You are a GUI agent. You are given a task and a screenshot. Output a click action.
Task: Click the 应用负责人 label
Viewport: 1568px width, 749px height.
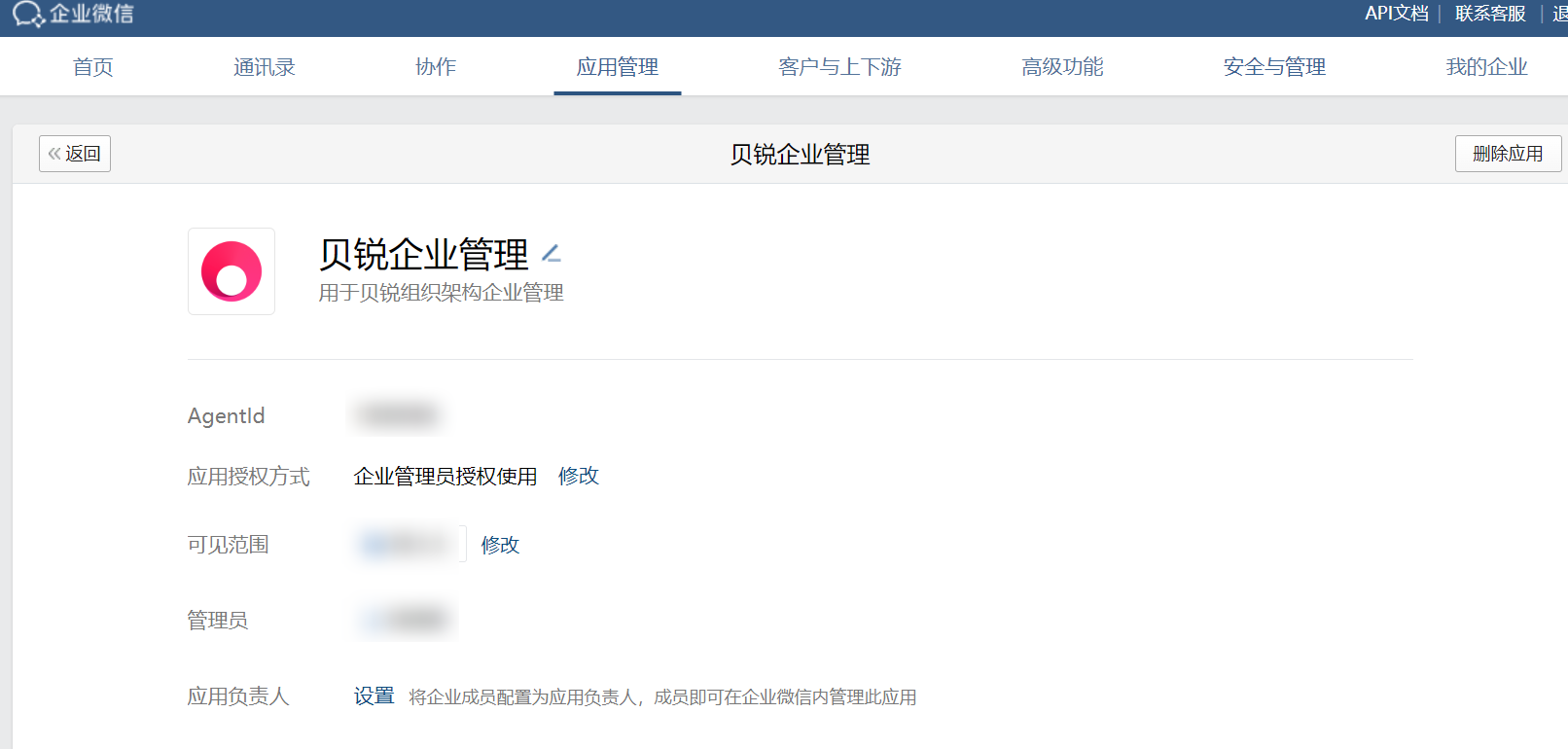pos(238,696)
